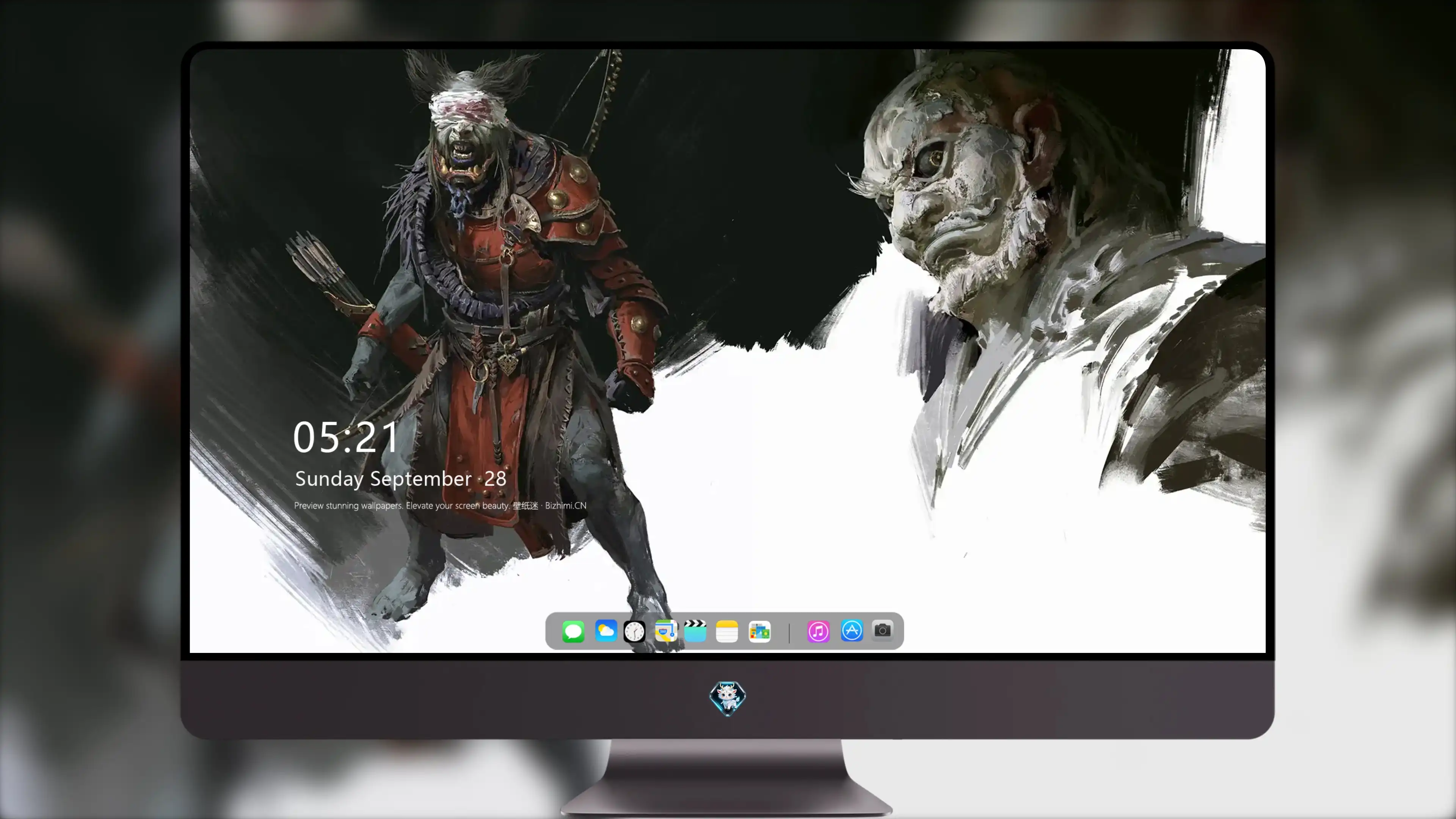
Task: Launch the Videos clapperboard icon
Action: (695, 631)
